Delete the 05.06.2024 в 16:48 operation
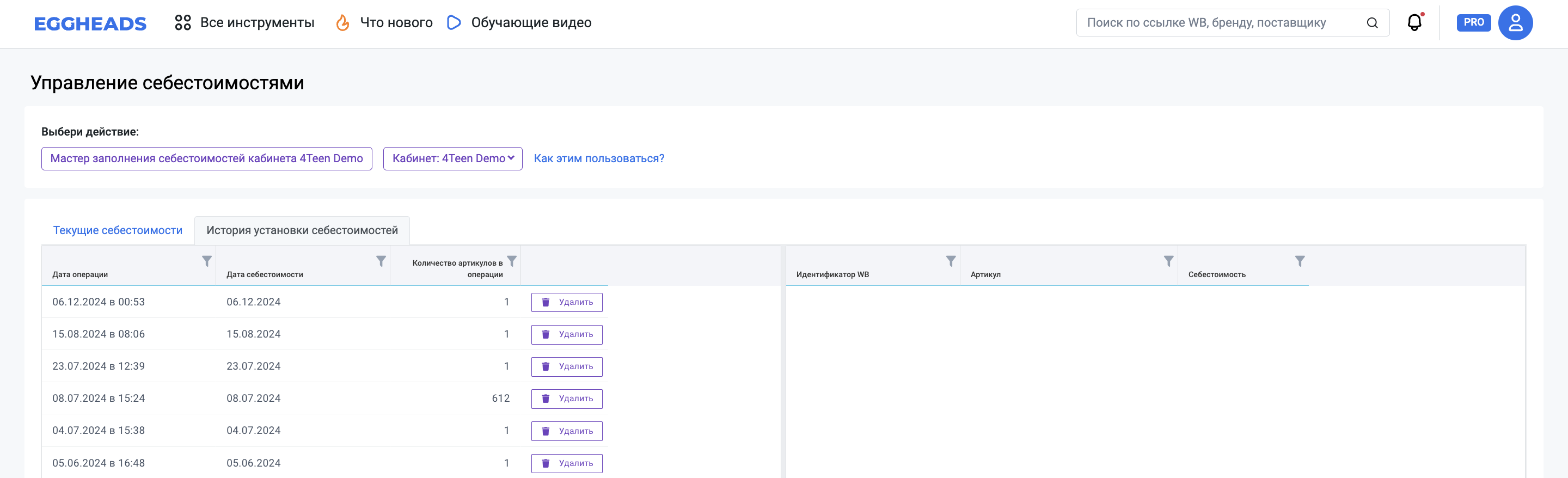1568x478 pixels. 567,463
